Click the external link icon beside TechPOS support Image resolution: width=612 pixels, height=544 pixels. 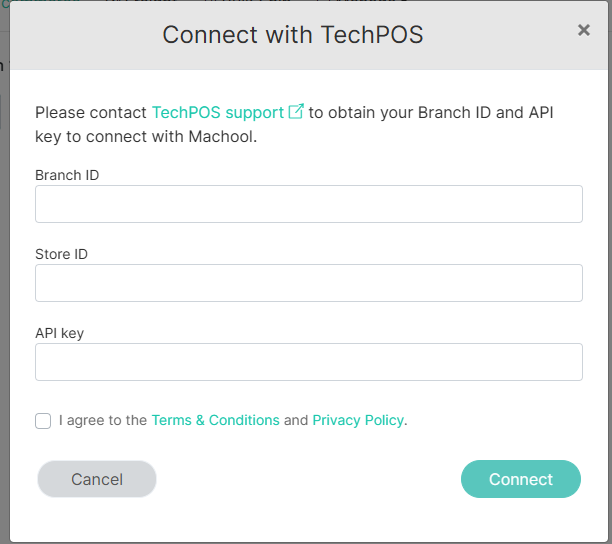pyautogui.click(x=296, y=112)
